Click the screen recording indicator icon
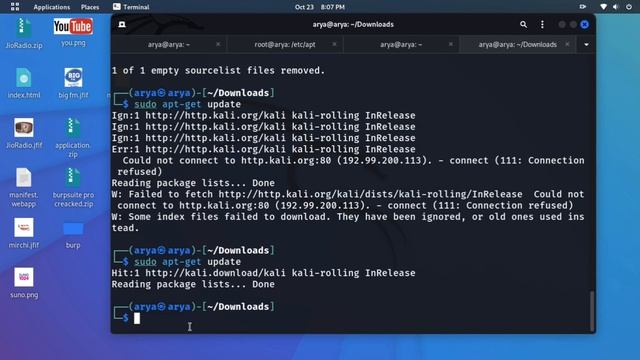 click(582, 7)
